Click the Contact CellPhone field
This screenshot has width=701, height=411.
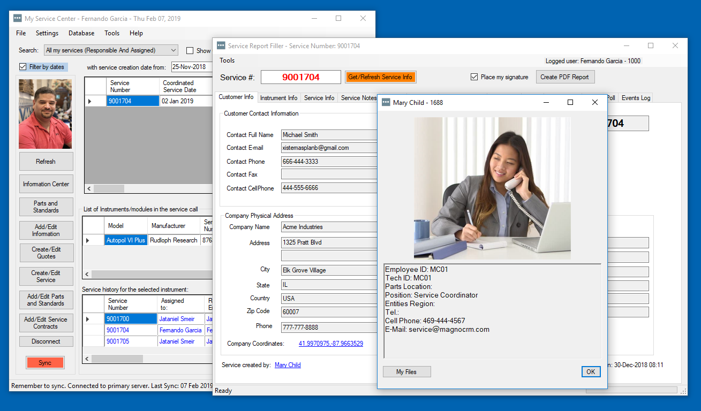pyautogui.click(x=329, y=188)
